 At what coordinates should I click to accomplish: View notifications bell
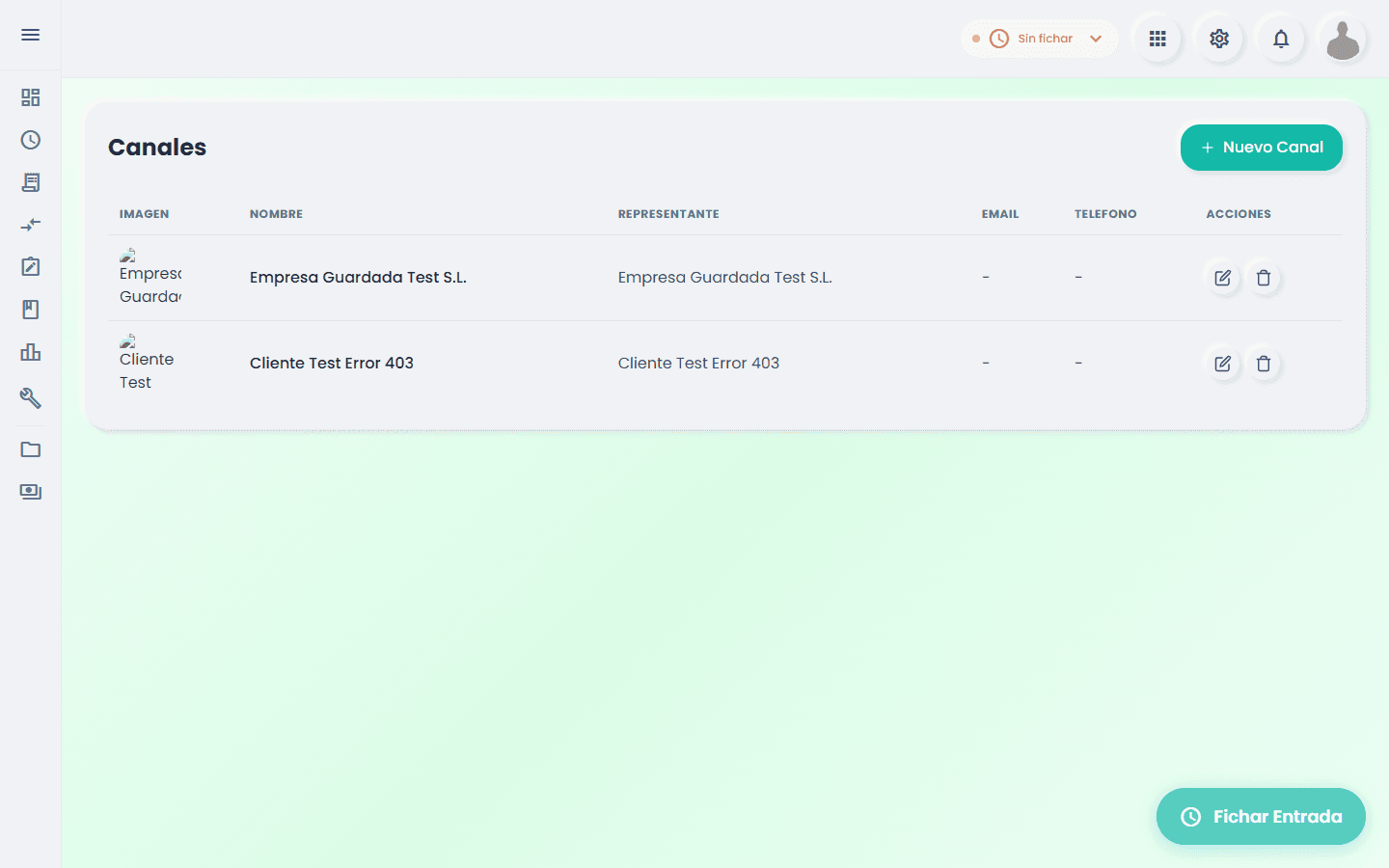1281,39
